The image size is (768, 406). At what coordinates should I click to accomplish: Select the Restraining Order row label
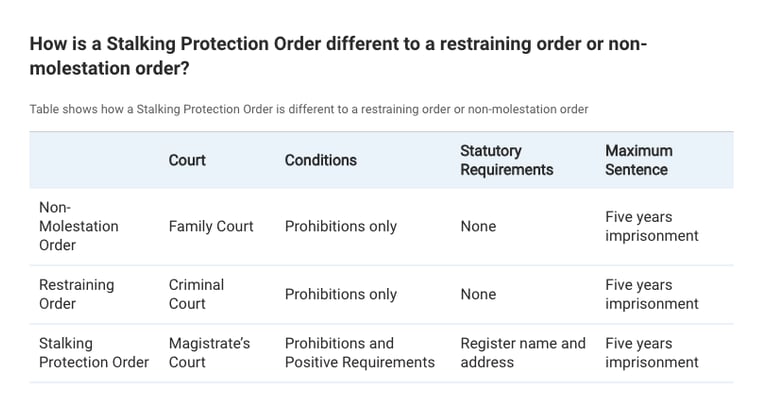pos(76,294)
